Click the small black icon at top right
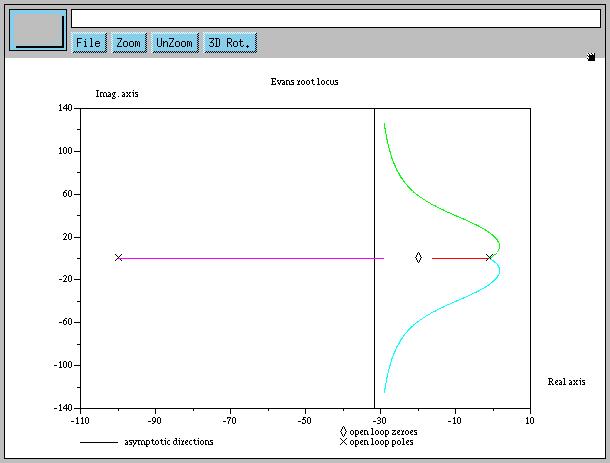The height and width of the screenshot is (463, 610). [591, 57]
